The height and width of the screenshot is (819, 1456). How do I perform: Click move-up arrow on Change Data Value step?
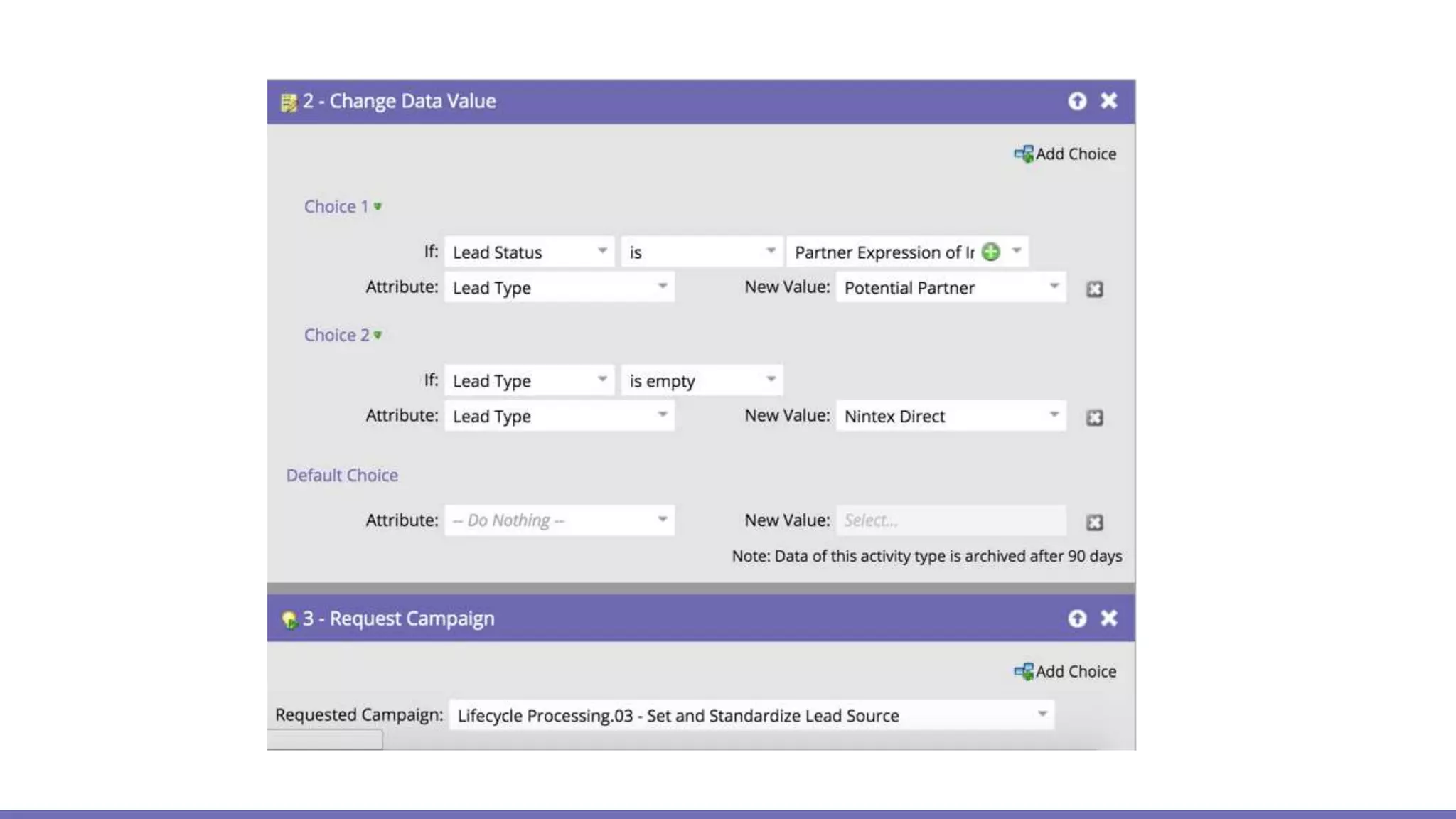point(1077,101)
